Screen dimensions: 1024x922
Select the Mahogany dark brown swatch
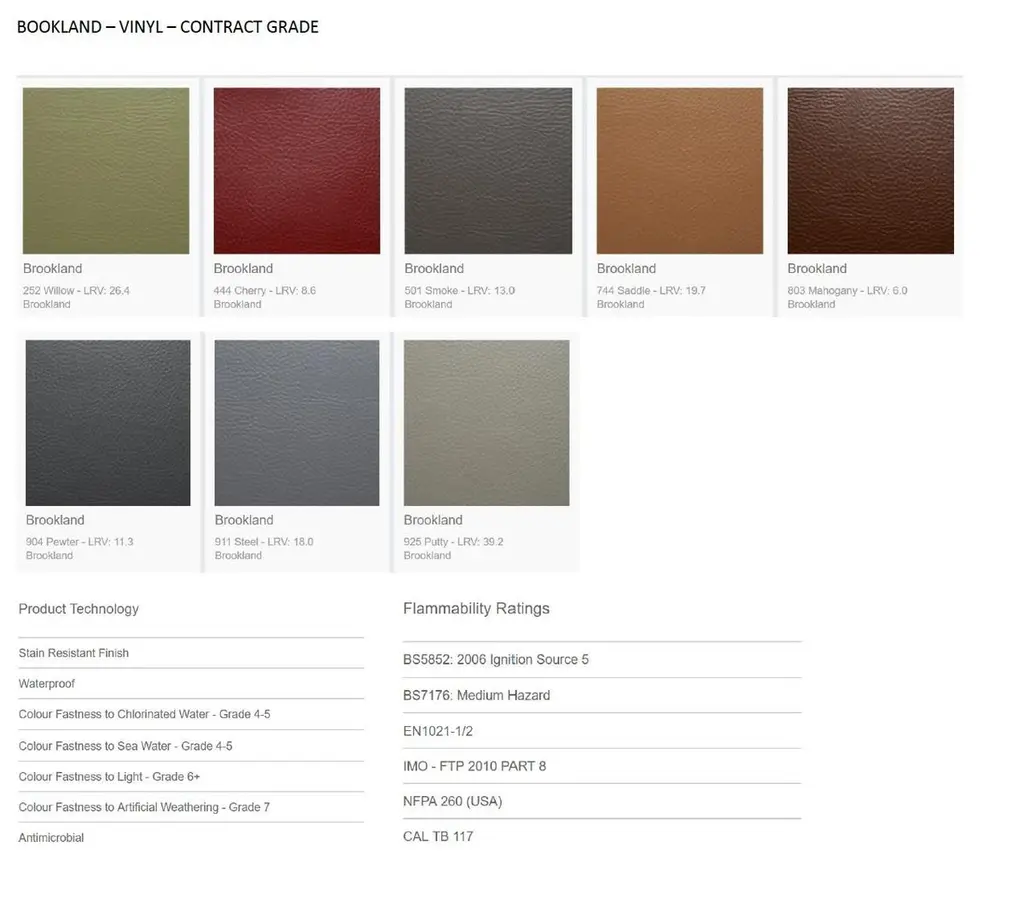coord(870,171)
